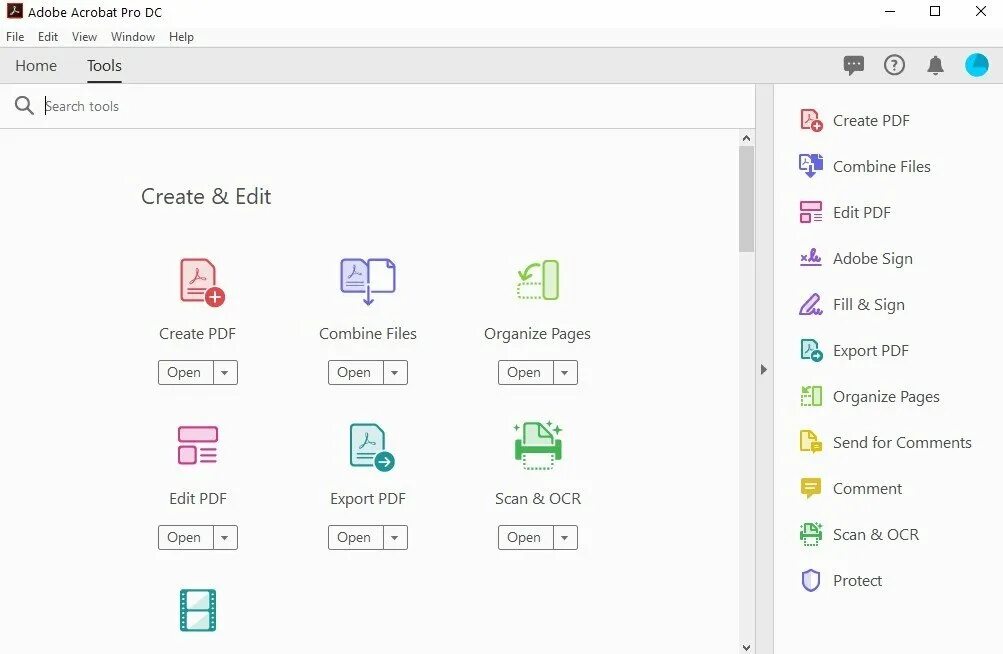Click the Organize Pages large icon in Create & Edit
The width and height of the screenshot is (1003, 654).
pyautogui.click(x=538, y=280)
